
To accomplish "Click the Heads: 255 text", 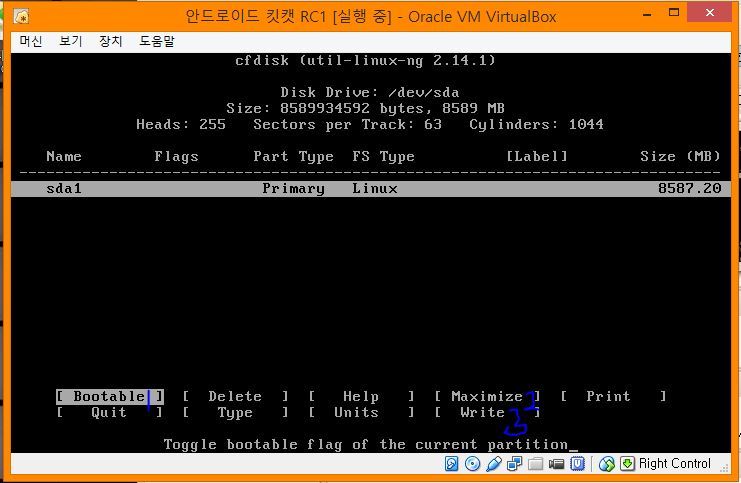I will [x=181, y=124].
